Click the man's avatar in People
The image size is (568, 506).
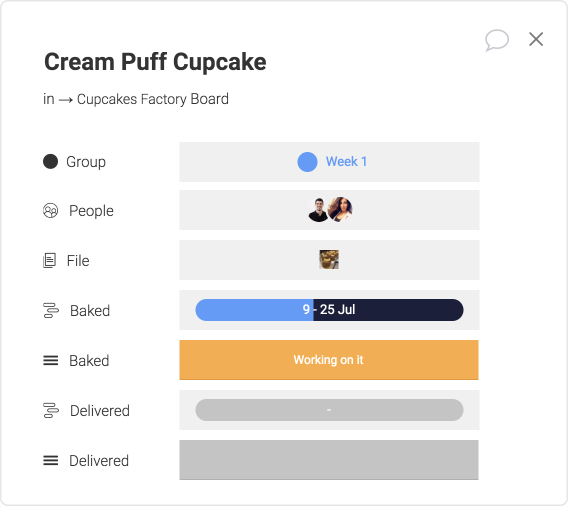click(318, 210)
